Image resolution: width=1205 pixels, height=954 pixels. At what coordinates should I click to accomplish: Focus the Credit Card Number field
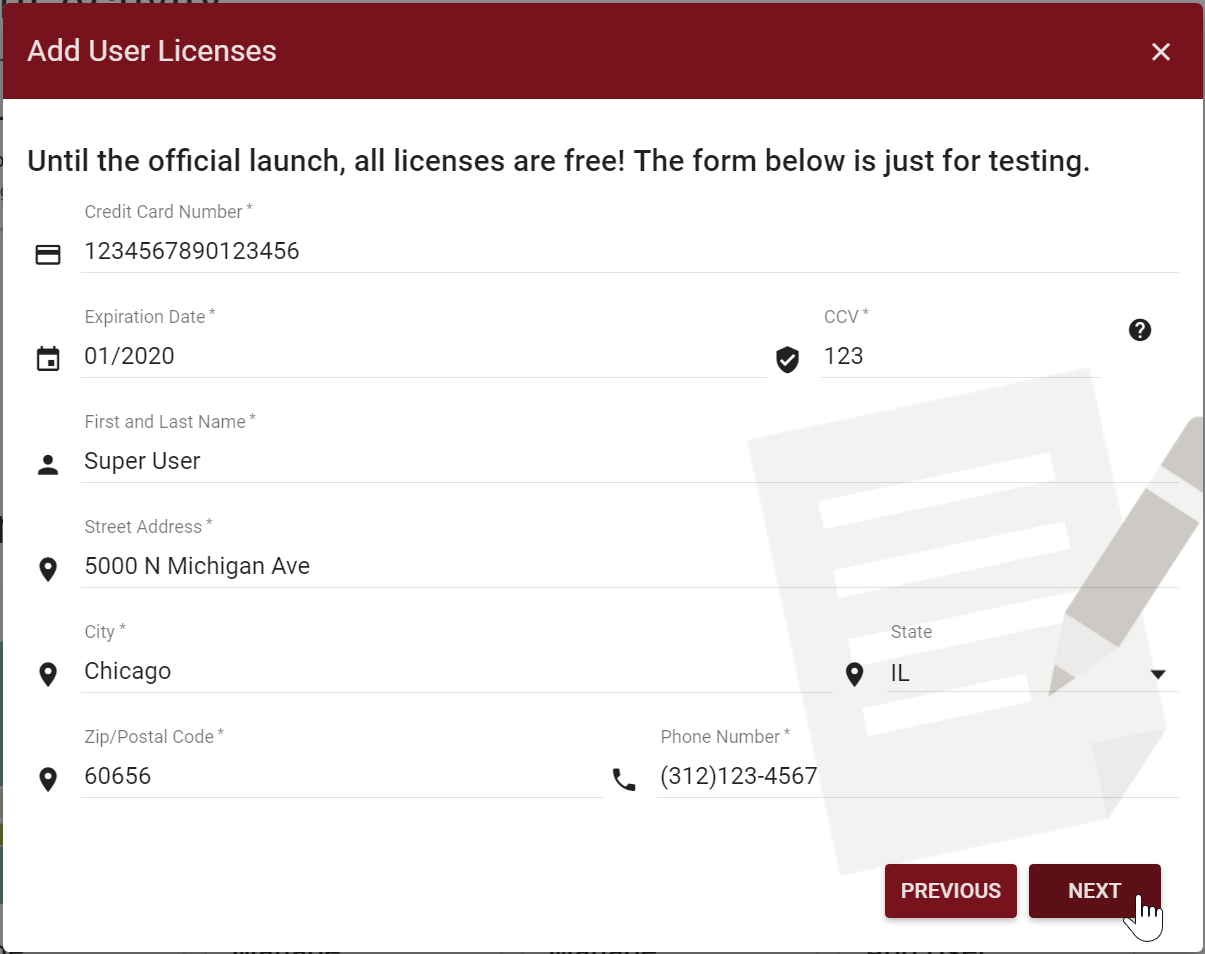click(x=630, y=251)
